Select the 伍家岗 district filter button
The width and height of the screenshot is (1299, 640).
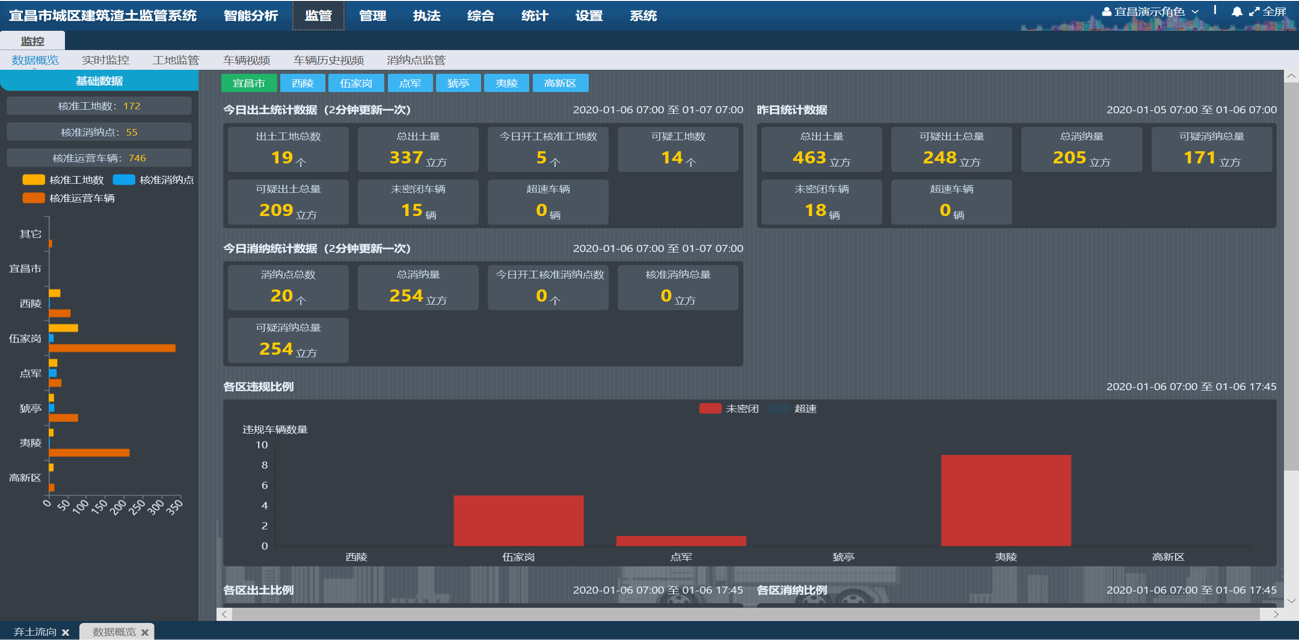(x=356, y=83)
